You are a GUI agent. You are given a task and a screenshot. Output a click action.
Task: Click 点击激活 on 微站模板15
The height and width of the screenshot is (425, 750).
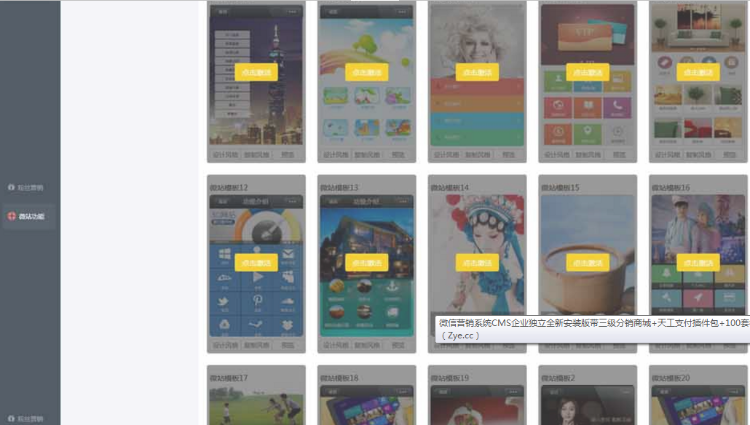tap(587, 263)
